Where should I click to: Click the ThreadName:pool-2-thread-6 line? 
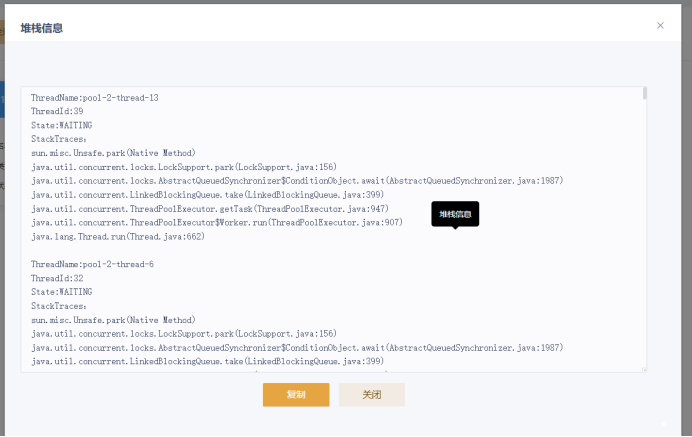[x=92, y=264]
